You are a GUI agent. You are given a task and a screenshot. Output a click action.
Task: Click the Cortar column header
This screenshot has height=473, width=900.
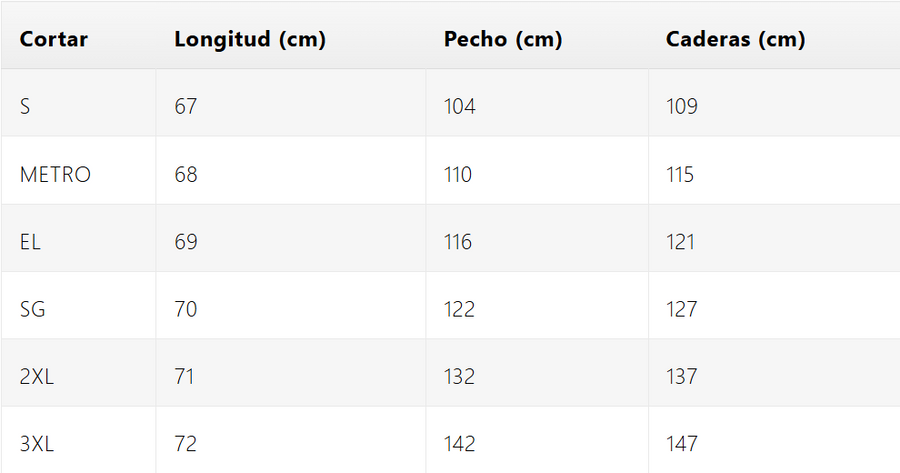point(54,40)
